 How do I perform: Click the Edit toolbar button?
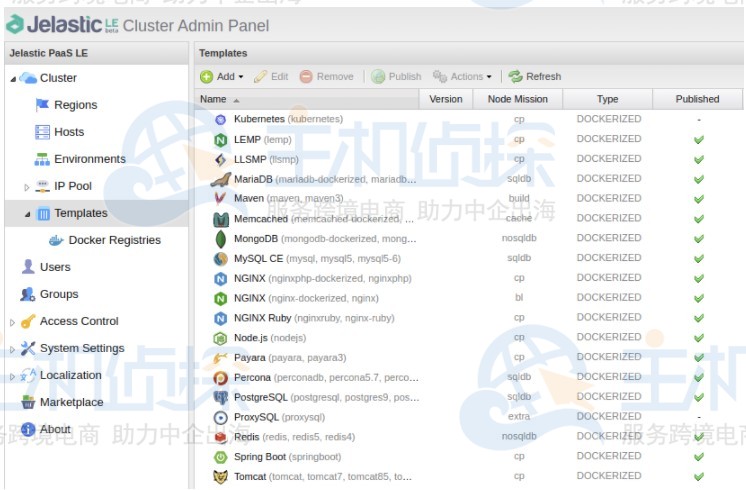pos(271,77)
